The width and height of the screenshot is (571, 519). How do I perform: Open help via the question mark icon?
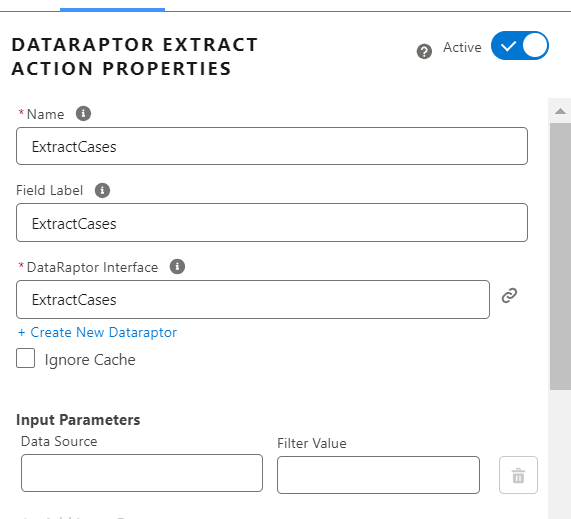[x=424, y=51]
